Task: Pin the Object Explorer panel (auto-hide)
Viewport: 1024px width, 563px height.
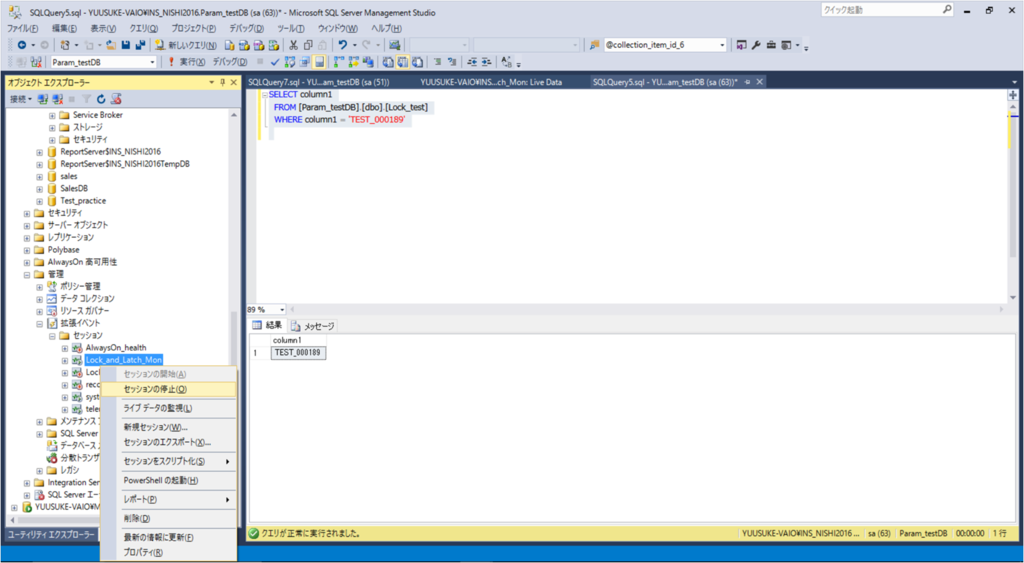Action: coord(223,82)
